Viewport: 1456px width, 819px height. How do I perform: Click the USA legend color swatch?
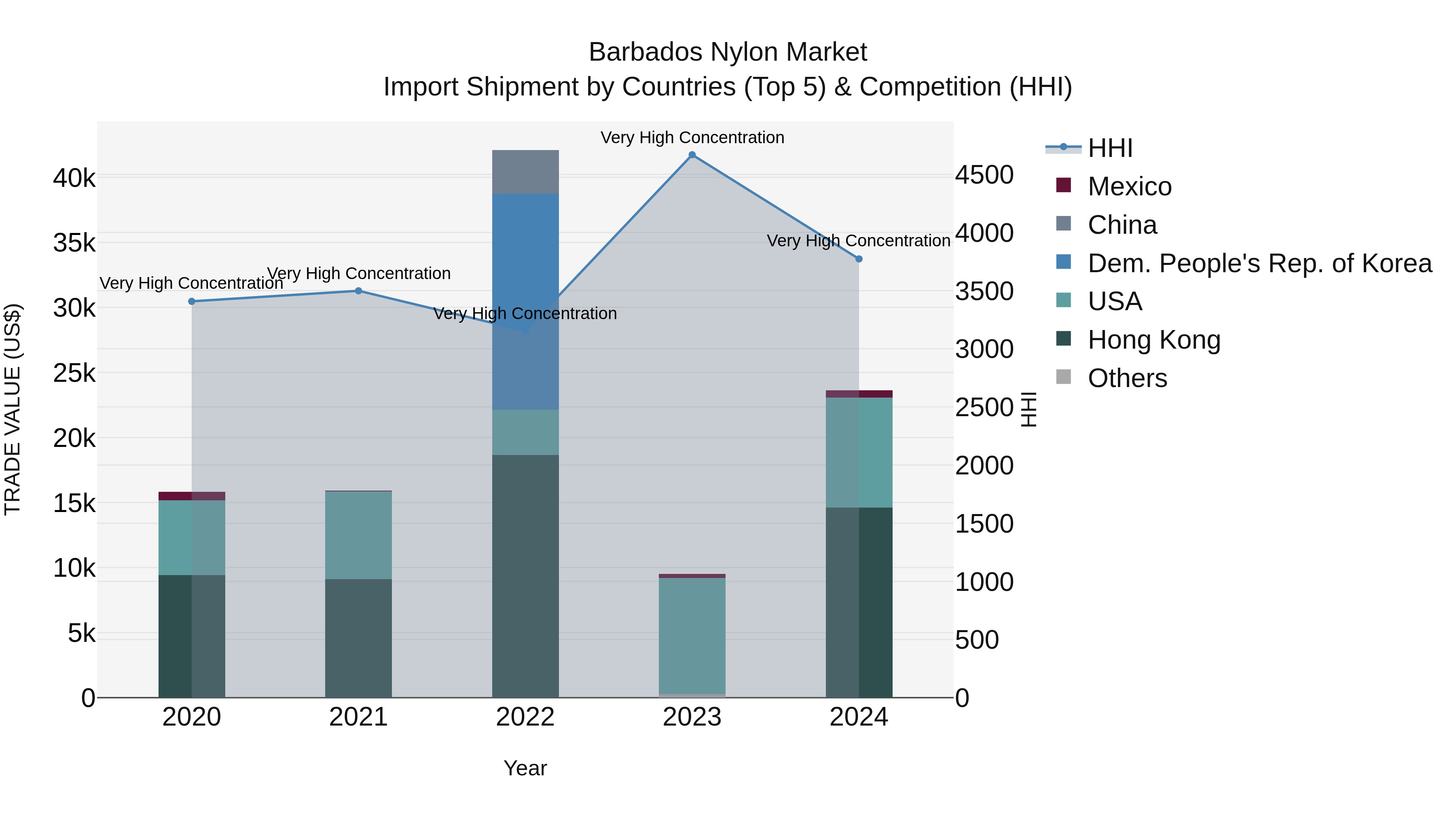(1063, 300)
